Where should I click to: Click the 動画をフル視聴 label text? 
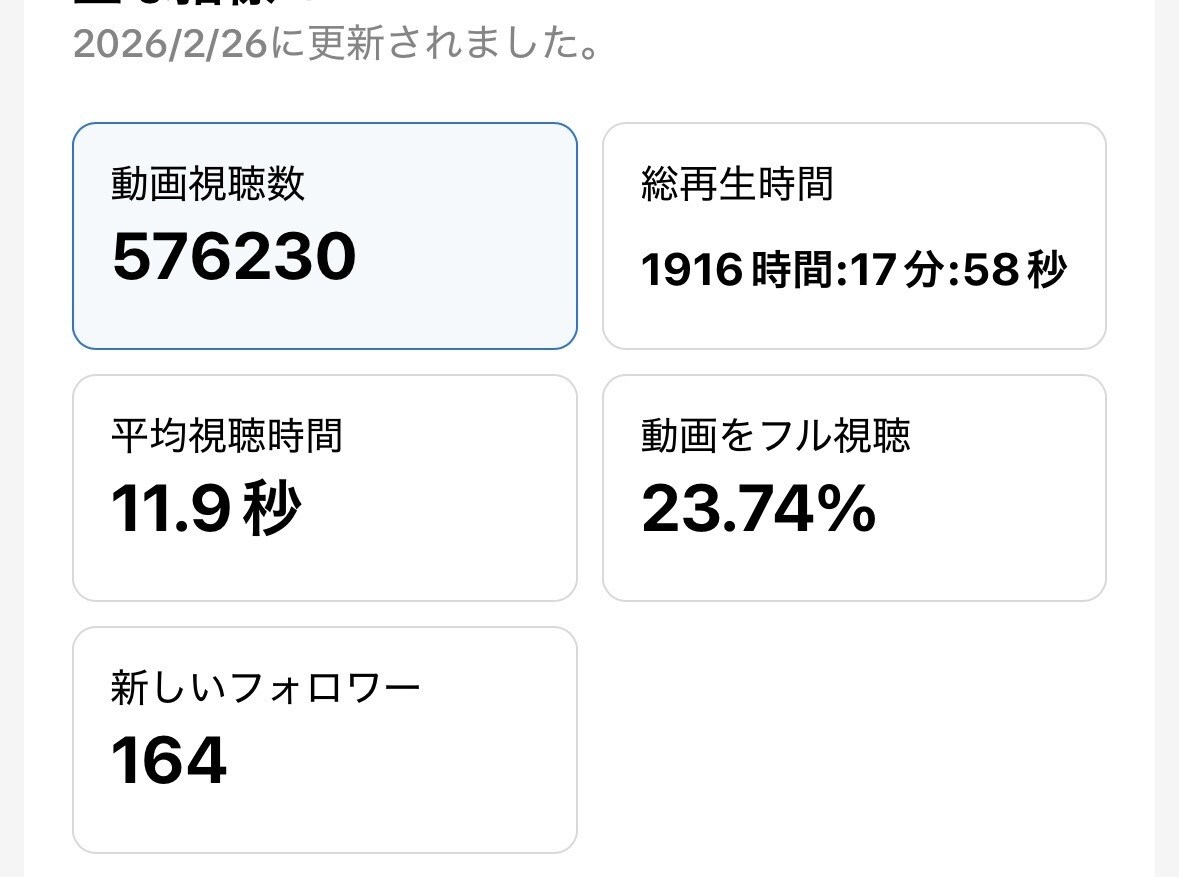[x=775, y=435]
